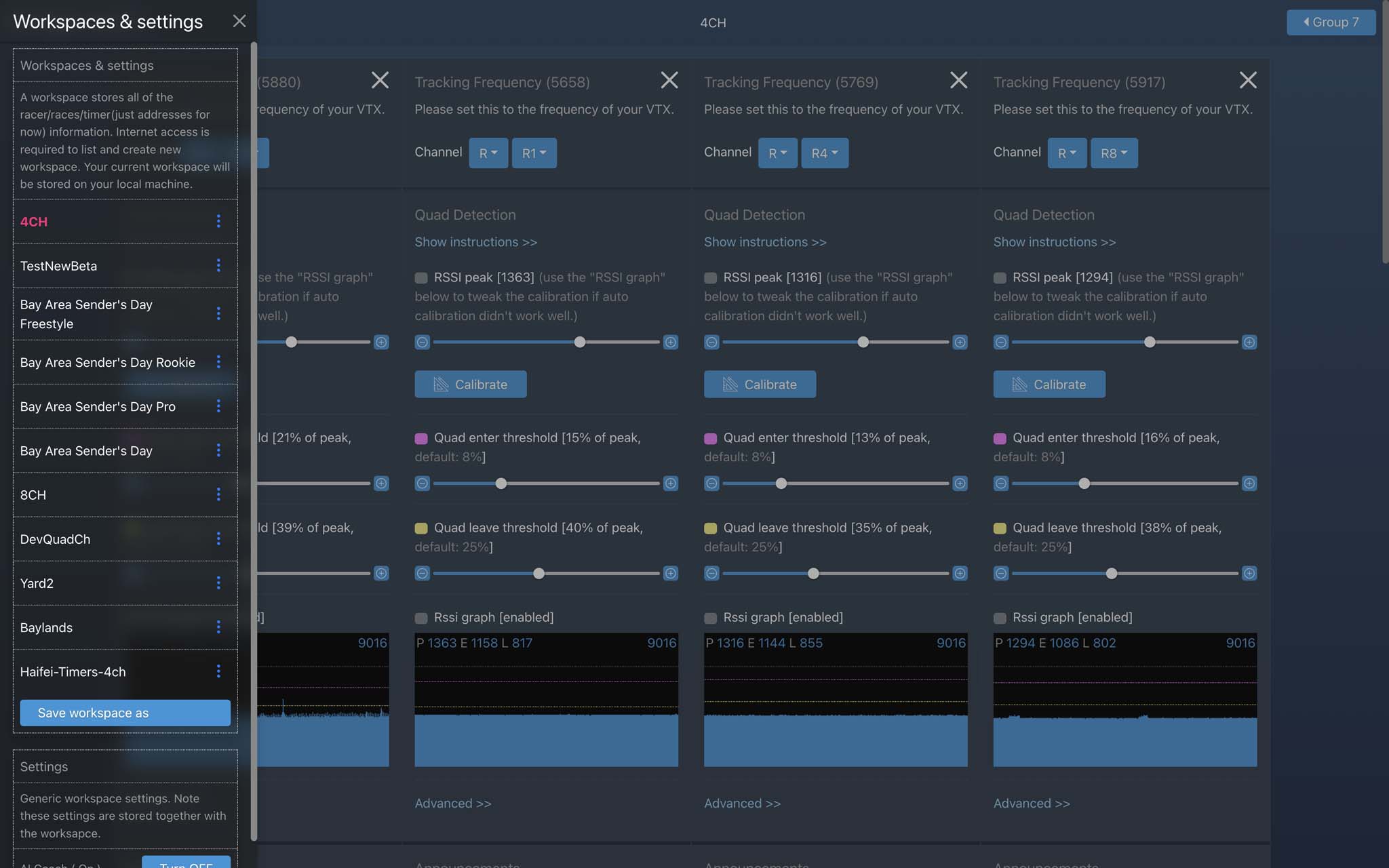Open the band R dropdown for frequency 5917

pos(1066,153)
